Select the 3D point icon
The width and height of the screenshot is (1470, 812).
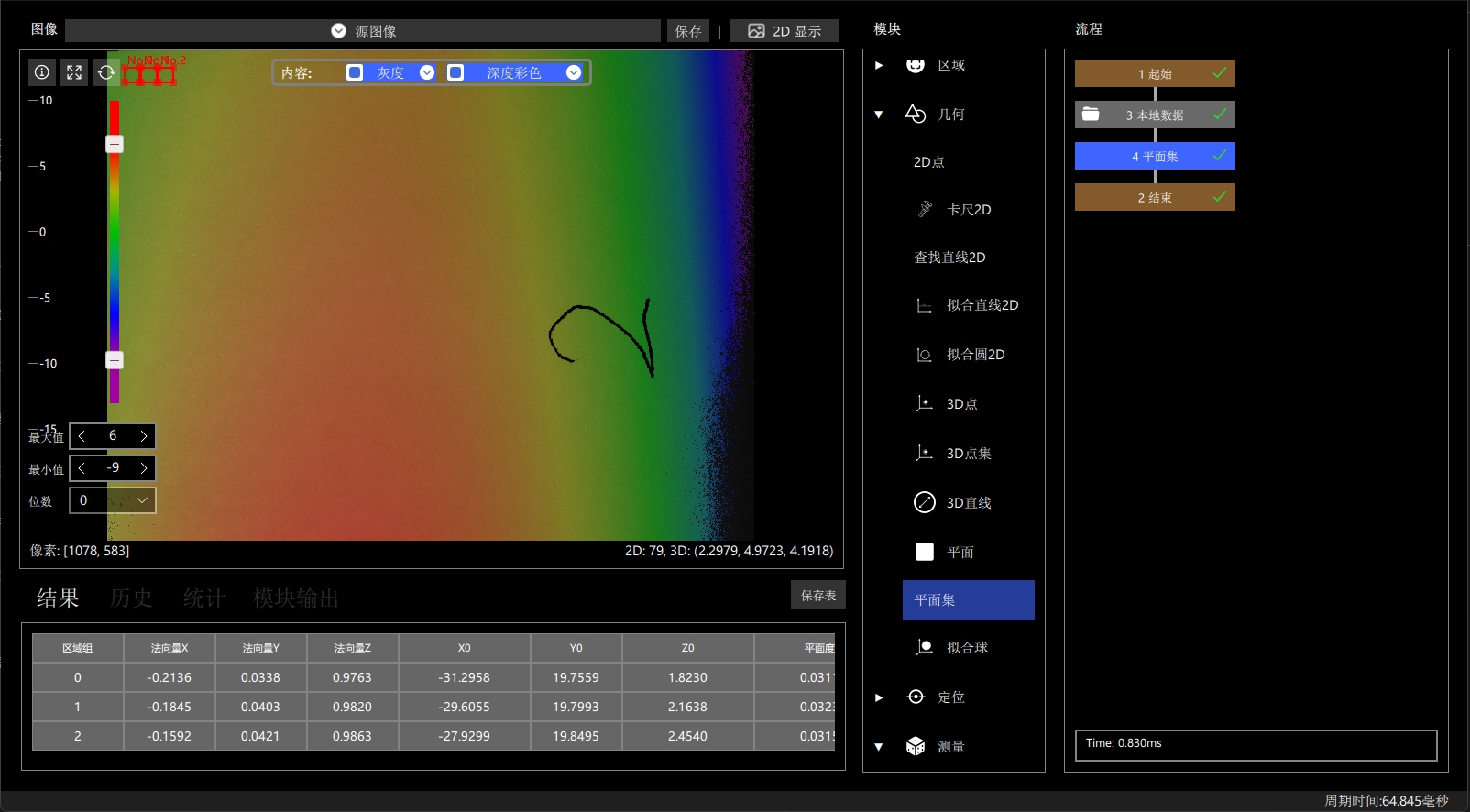[x=925, y=403]
